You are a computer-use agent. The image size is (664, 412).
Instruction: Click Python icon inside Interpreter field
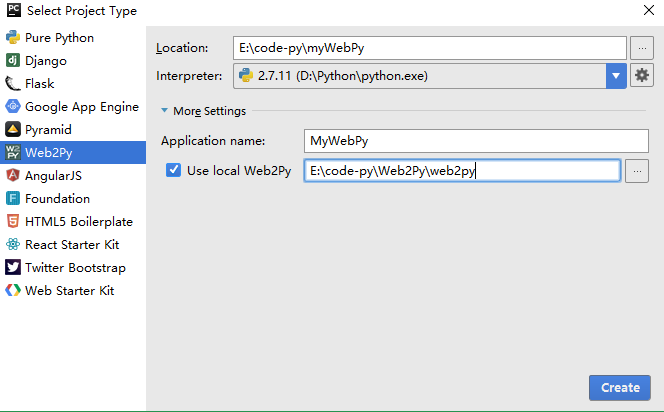(246, 75)
